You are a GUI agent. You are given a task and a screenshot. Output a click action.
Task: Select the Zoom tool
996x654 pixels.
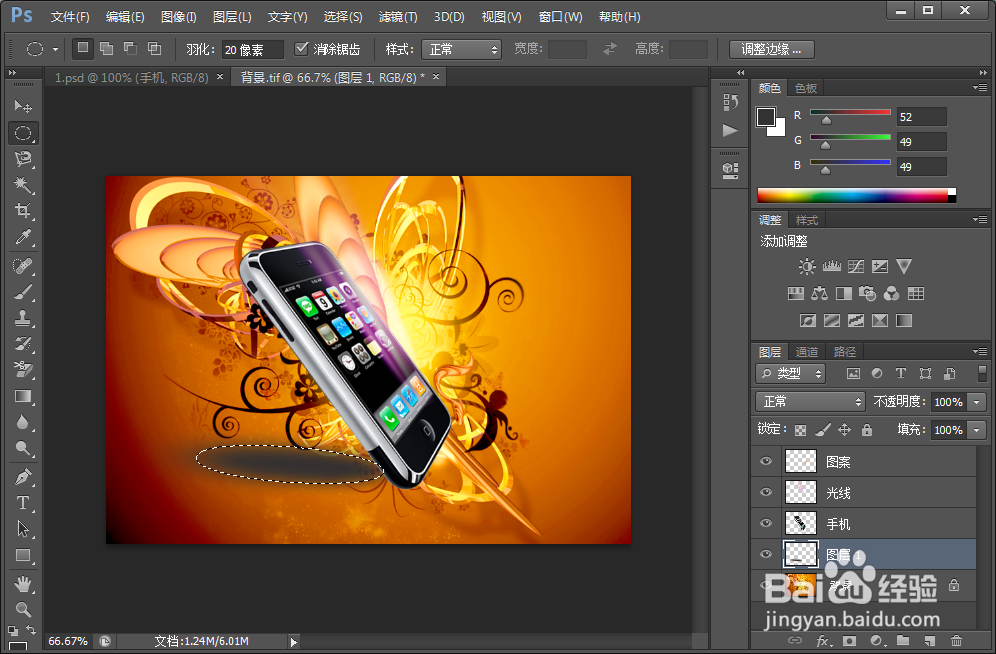click(x=23, y=610)
